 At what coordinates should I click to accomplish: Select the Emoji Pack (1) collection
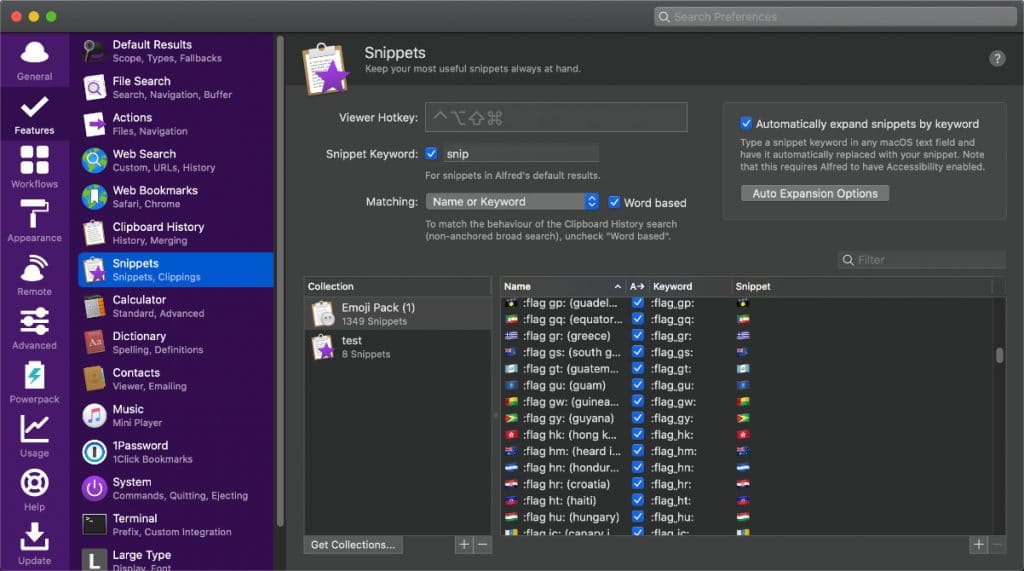[x=398, y=314]
